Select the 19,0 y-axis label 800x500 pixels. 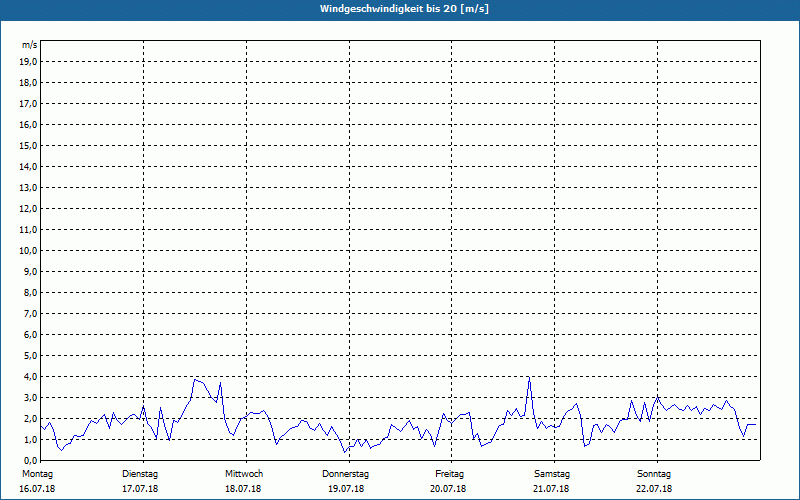(28, 62)
